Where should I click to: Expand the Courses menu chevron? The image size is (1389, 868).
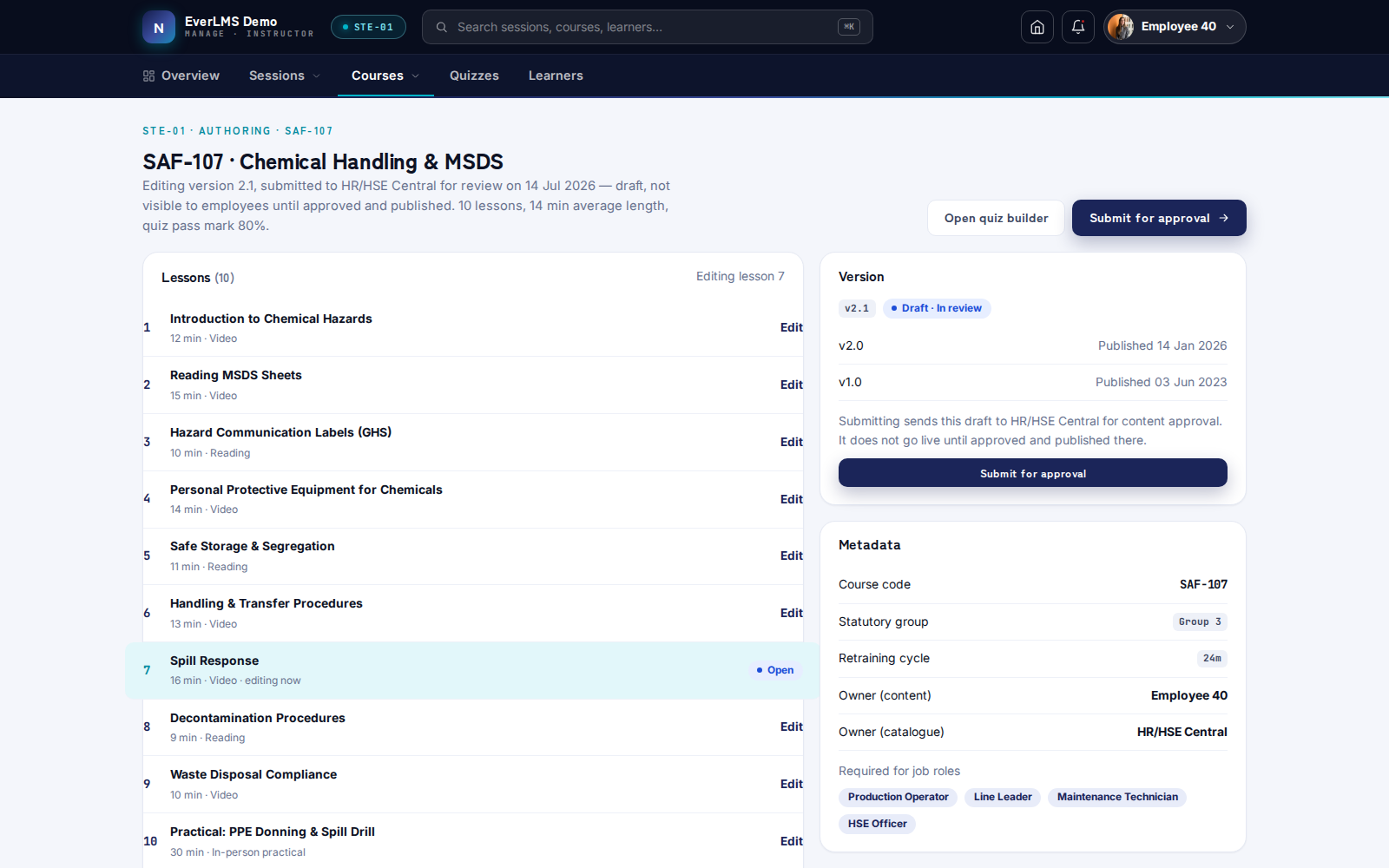coord(416,76)
